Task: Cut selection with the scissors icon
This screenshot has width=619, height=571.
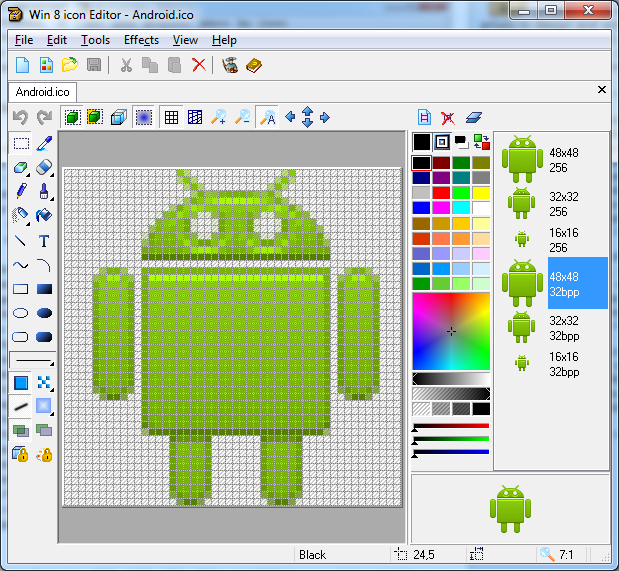Action: click(x=126, y=65)
